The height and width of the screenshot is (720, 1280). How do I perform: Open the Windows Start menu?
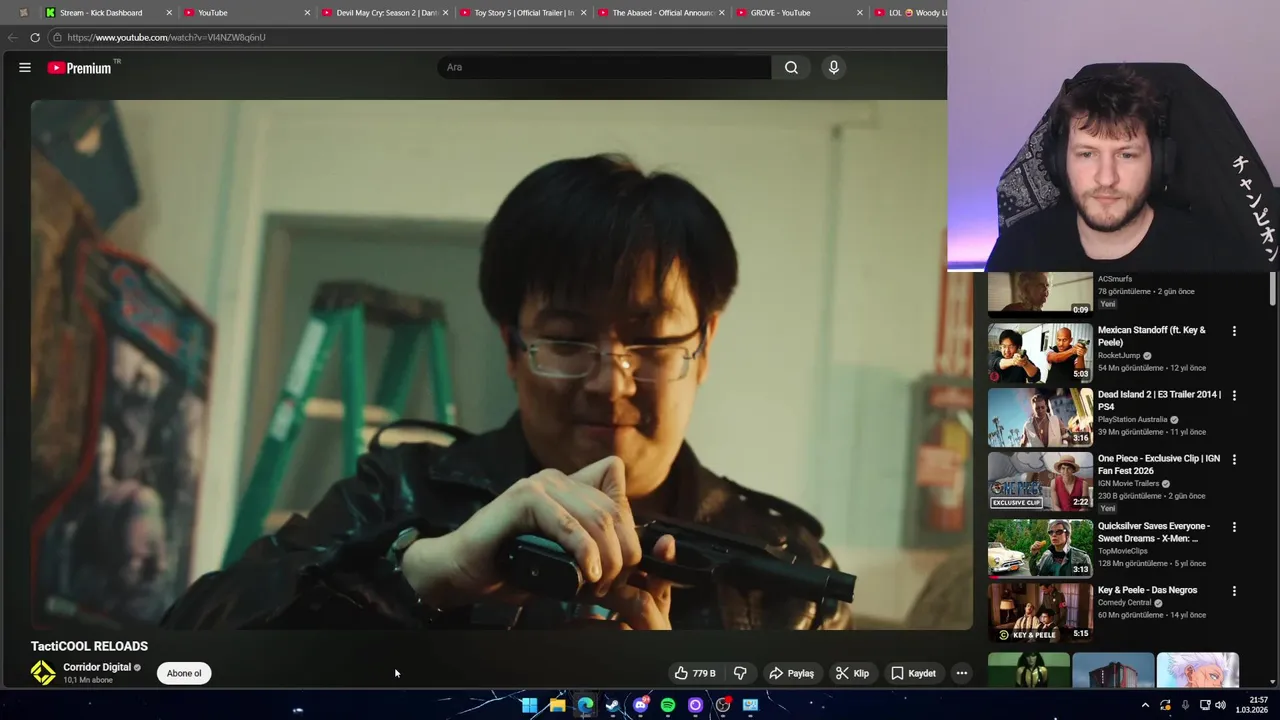coord(529,705)
